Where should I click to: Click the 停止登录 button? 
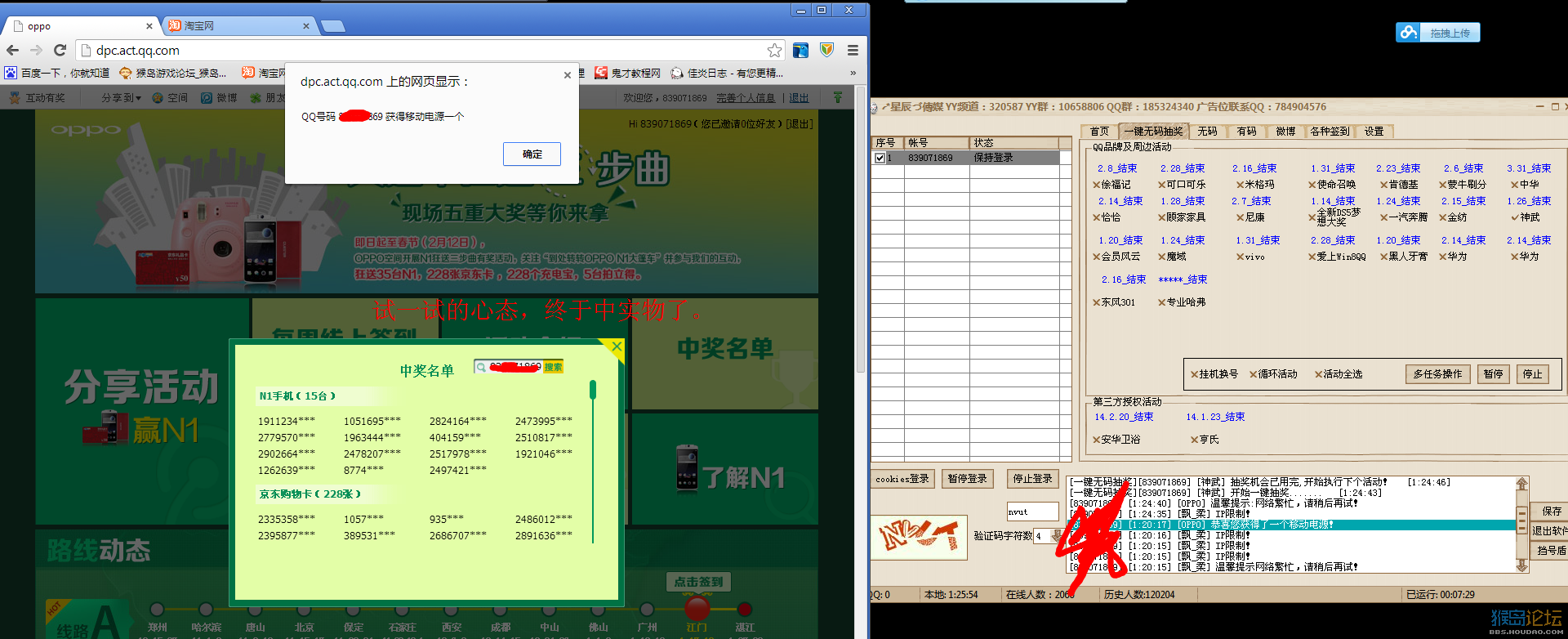(x=1033, y=479)
